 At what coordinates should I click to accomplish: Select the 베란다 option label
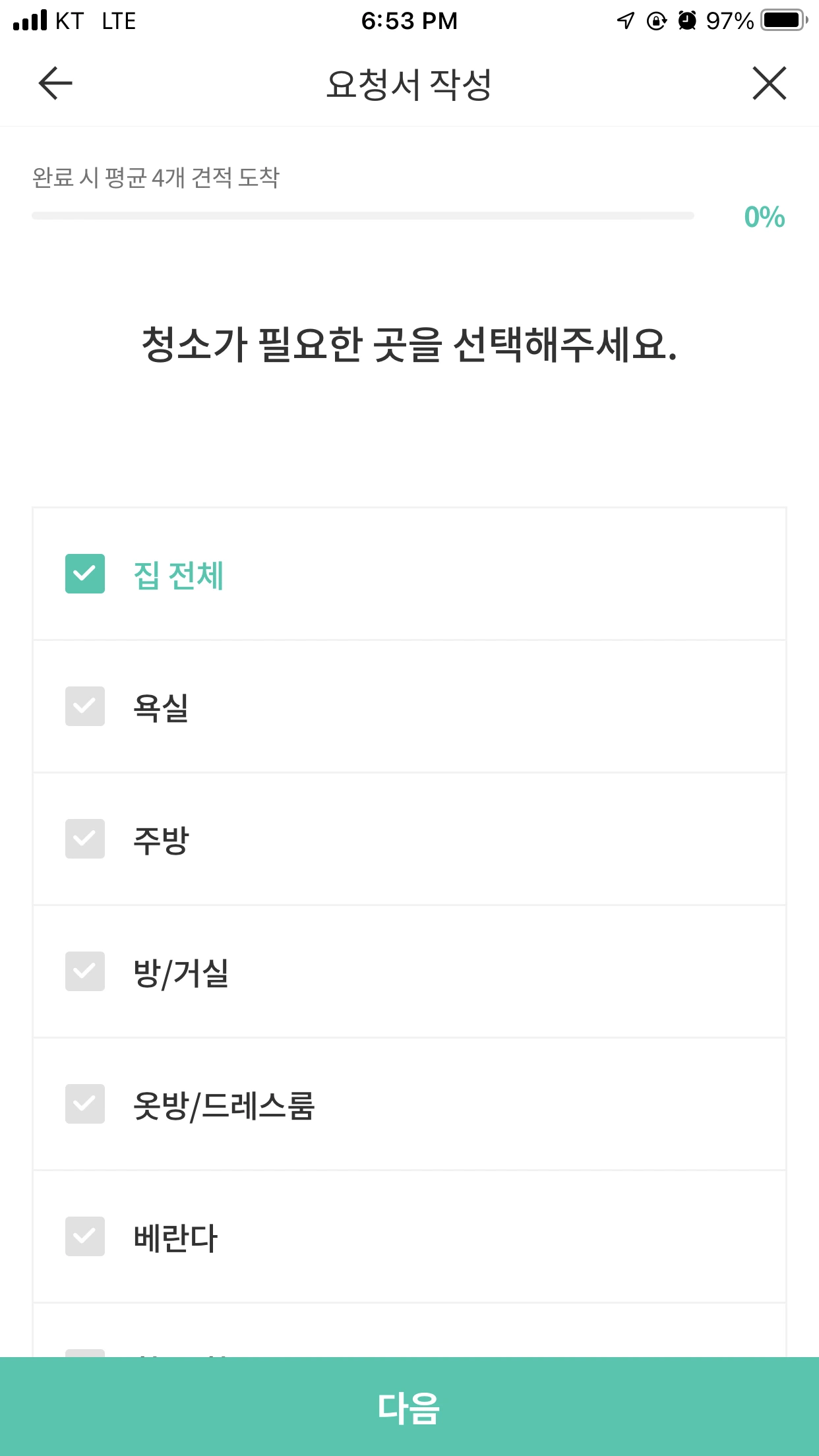tap(175, 1238)
